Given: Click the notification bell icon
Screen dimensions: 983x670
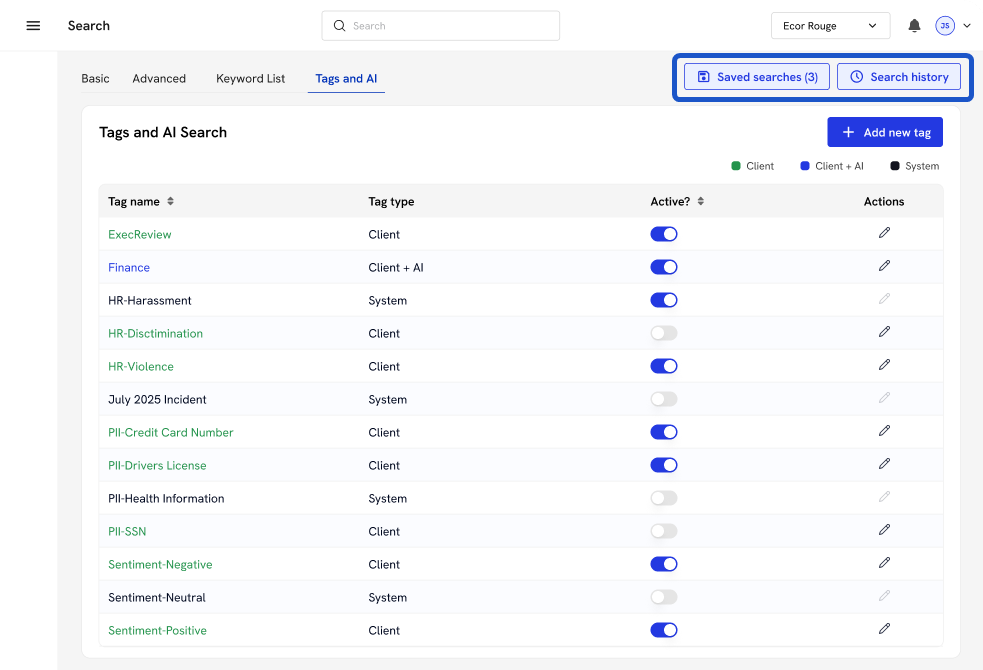Looking at the screenshot, I should tap(914, 26).
